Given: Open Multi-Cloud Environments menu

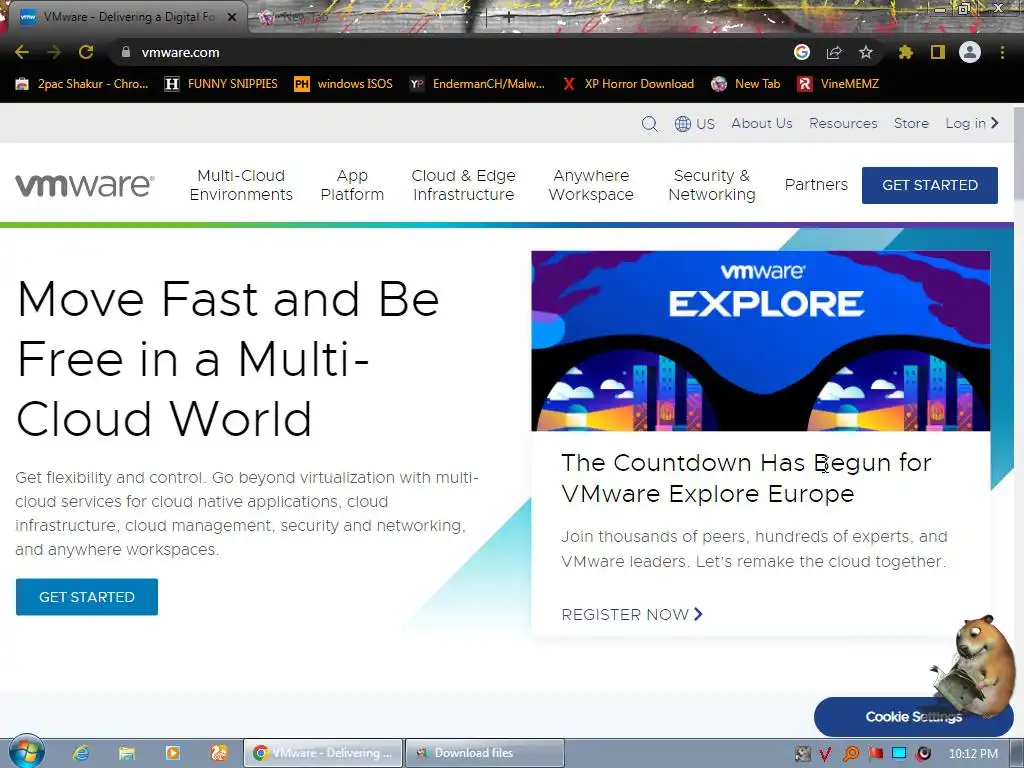Looking at the screenshot, I should [241, 185].
